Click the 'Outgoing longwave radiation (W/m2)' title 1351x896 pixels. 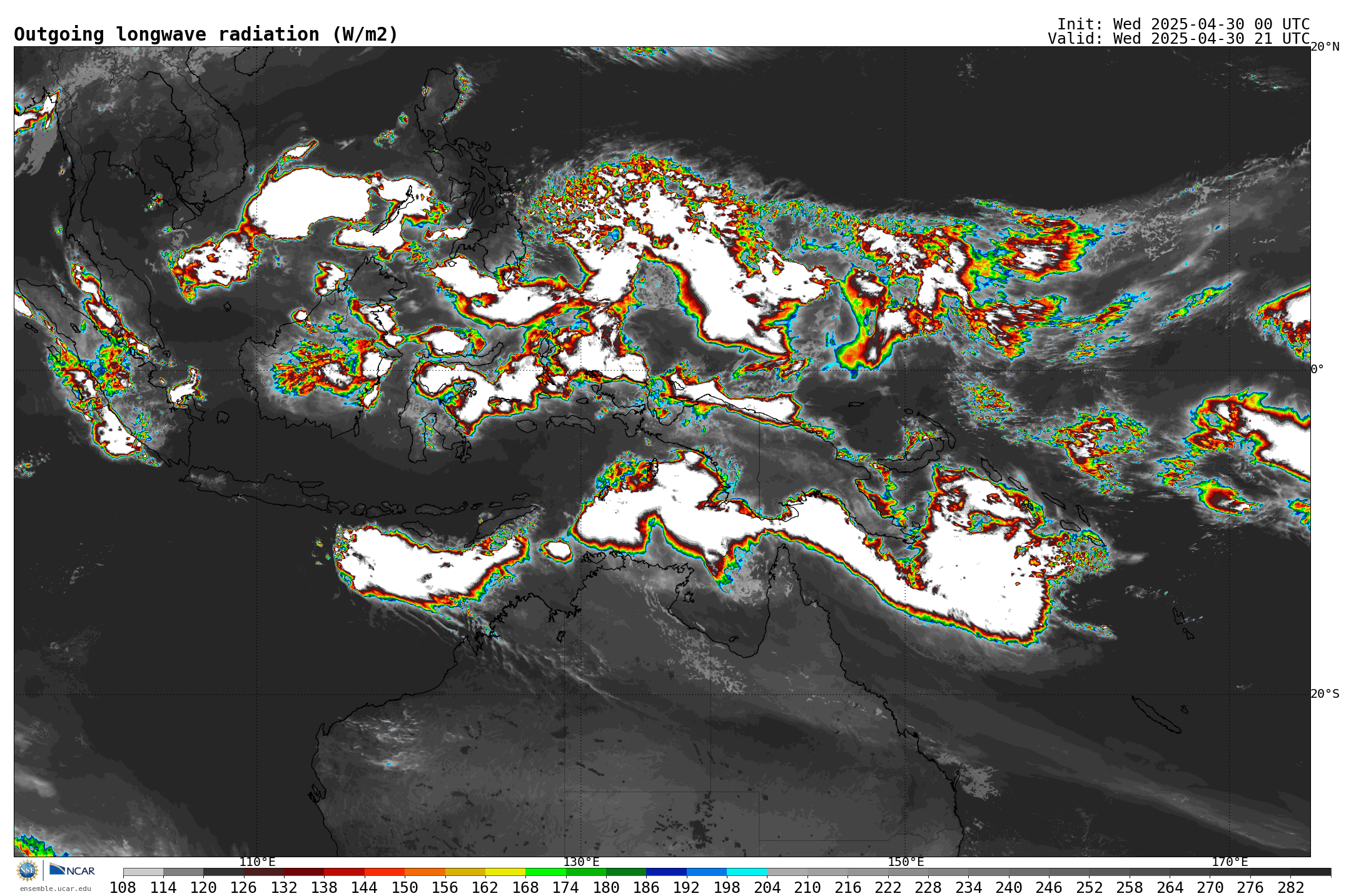coord(206,34)
